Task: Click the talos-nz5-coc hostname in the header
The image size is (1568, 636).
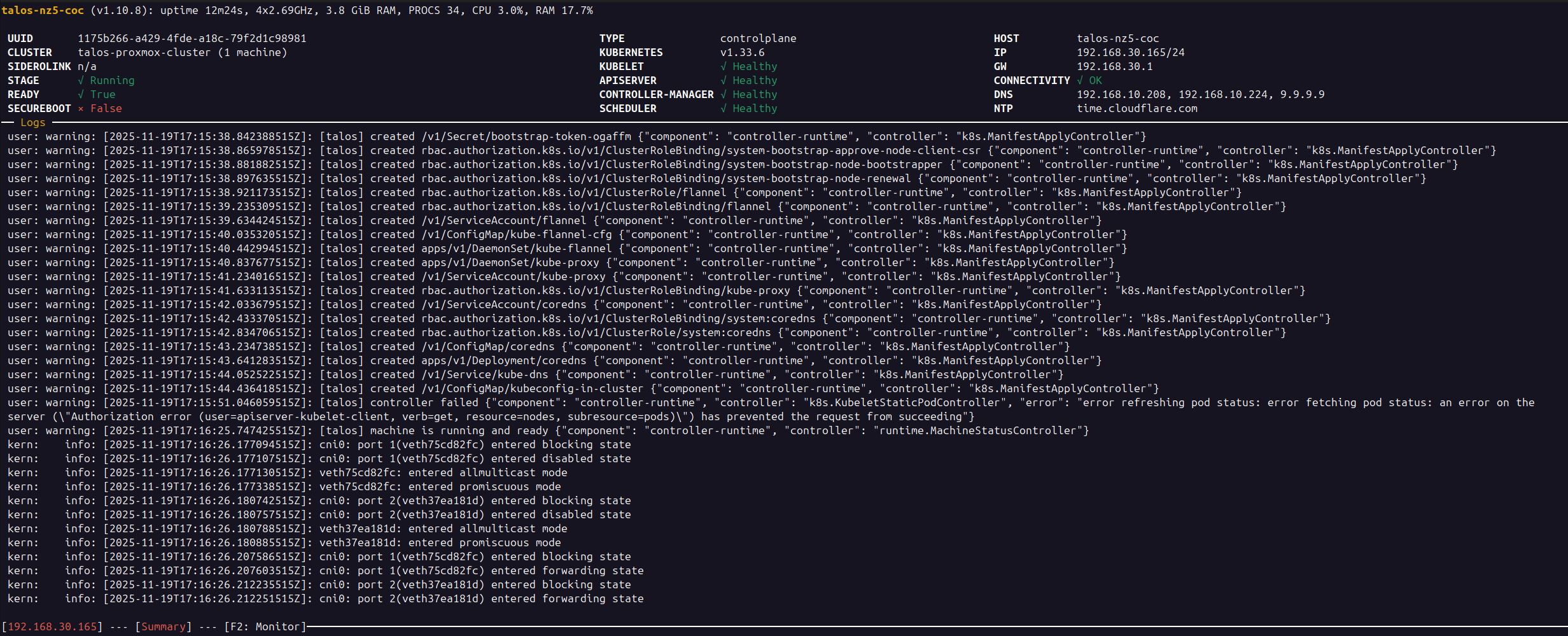Action: (x=43, y=10)
